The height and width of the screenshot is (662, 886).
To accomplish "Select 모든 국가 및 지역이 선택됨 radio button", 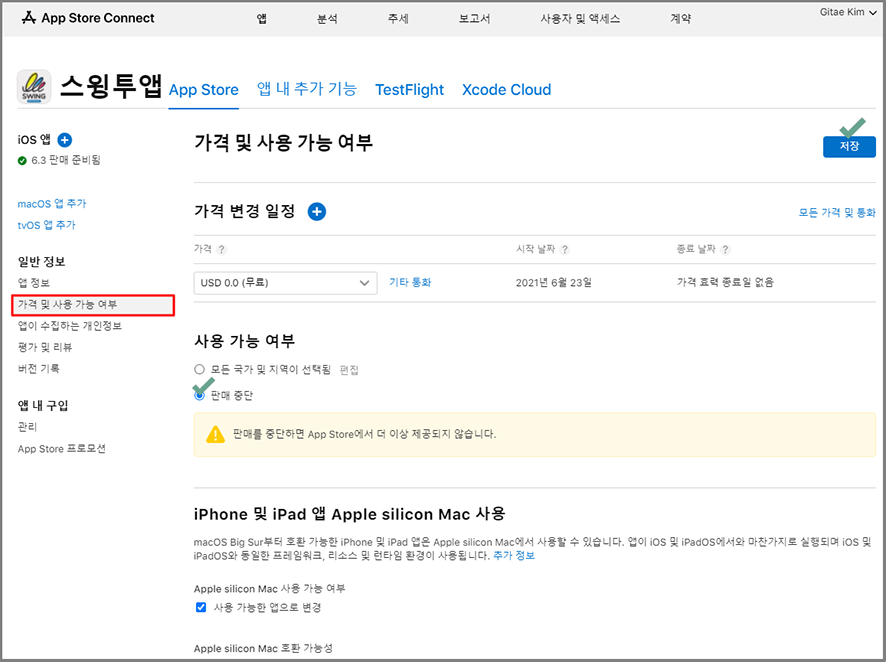I will [200, 370].
